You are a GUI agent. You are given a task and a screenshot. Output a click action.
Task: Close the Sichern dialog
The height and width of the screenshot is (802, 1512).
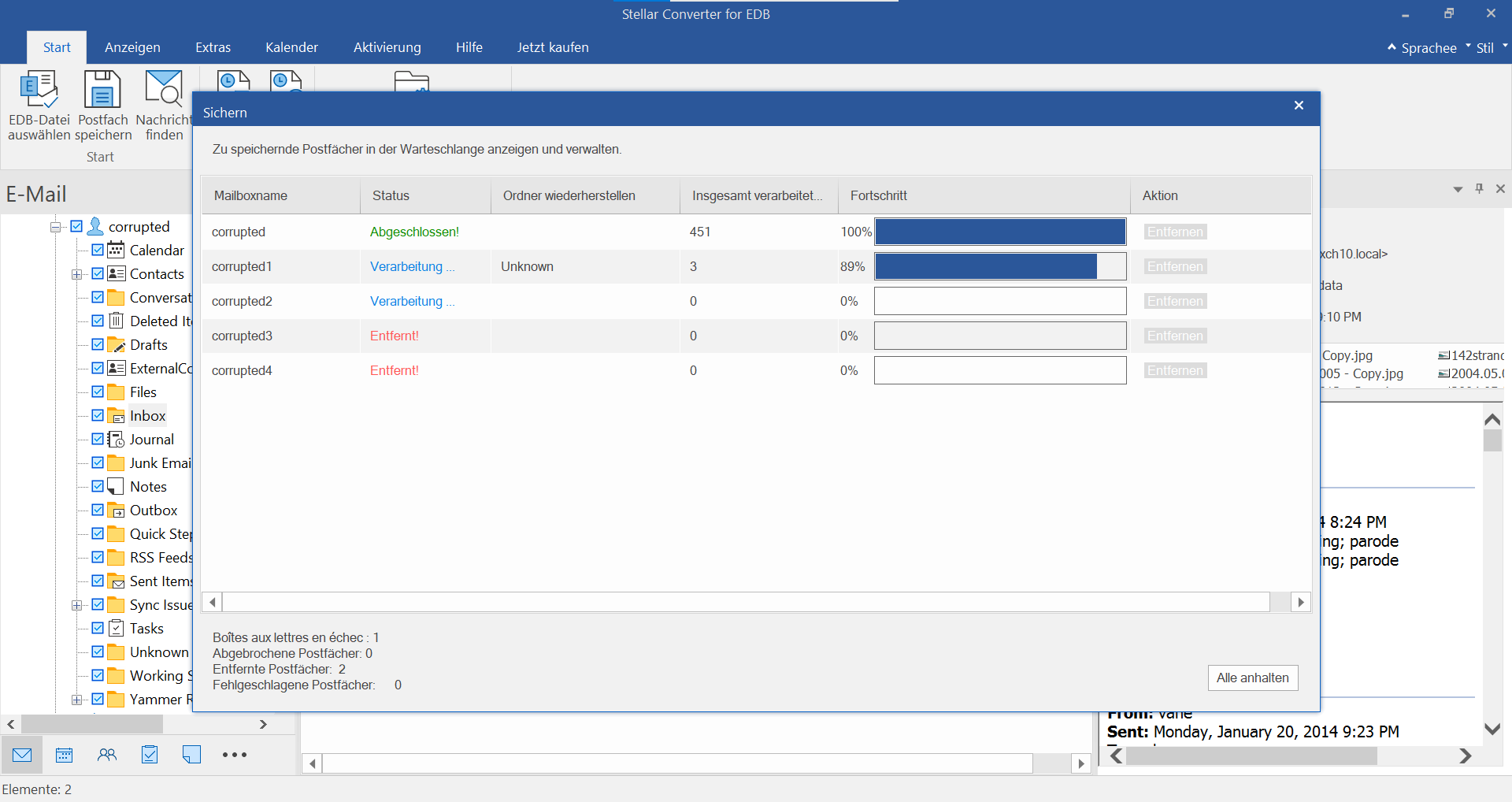tap(1299, 106)
